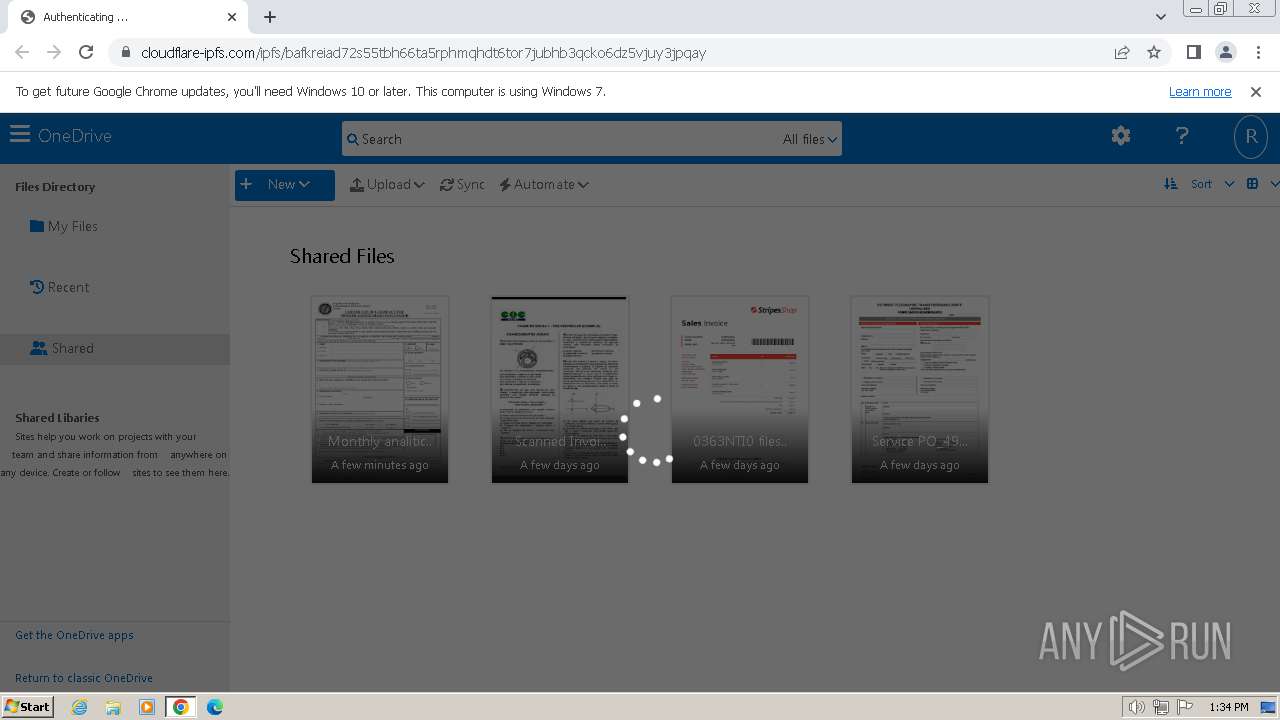Image resolution: width=1280 pixels, height=720 pixels.
Task: Open the R account avatar
Action: point(1251,137)
